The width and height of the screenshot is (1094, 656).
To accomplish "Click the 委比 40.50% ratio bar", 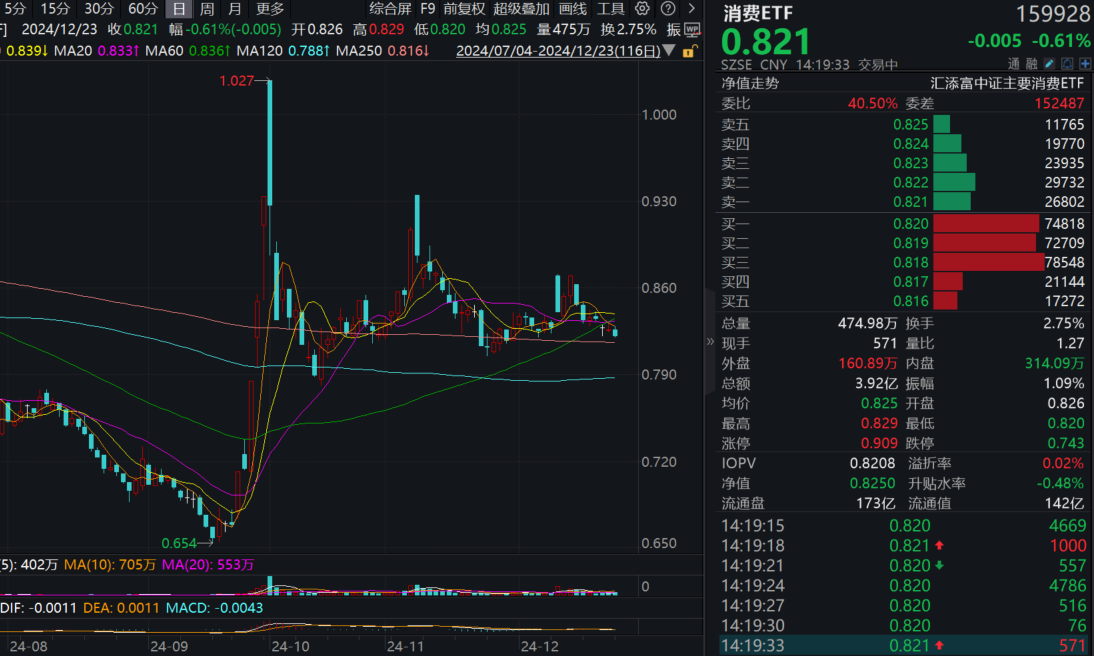I will tap(872, 103).
